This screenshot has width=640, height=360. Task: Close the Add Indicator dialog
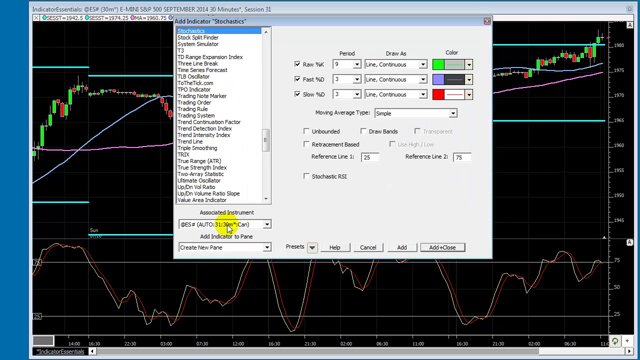pyautogui.click(x=487, y=21)
